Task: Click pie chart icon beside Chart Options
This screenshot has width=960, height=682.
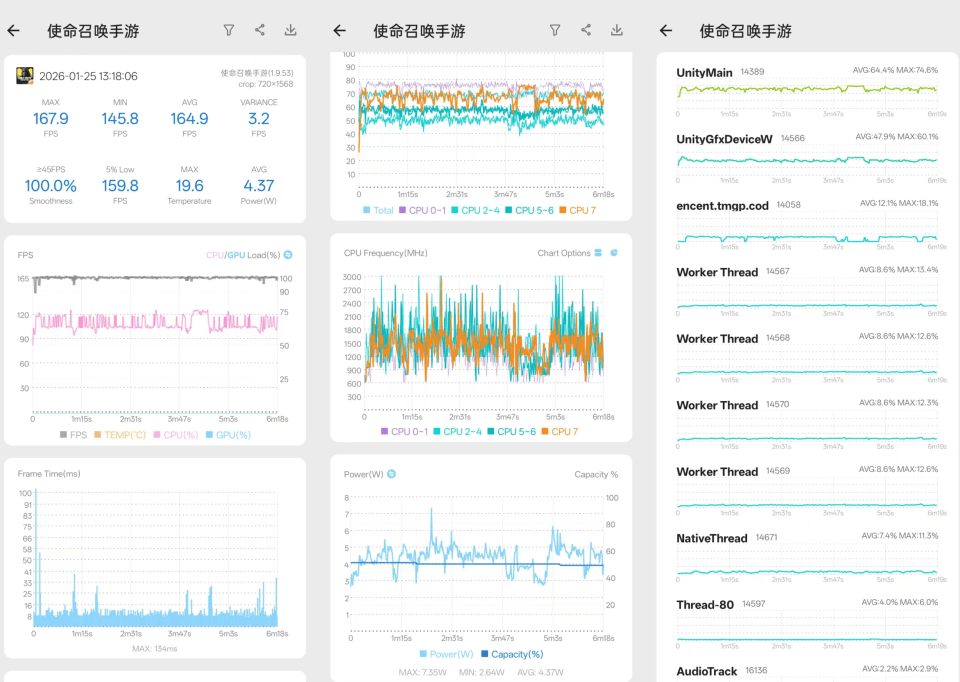Action: 614,253
